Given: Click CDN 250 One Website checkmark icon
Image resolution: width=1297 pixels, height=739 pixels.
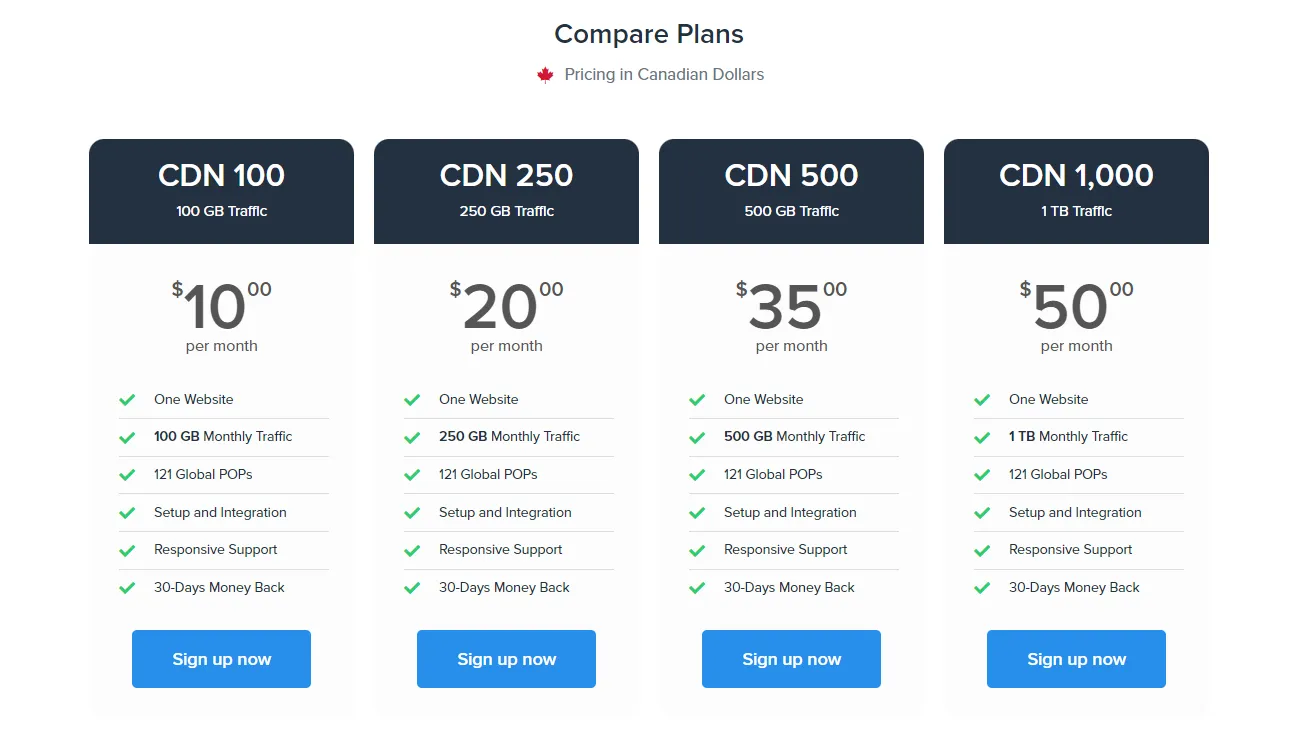Looking at the screenshot, I should pos(412,400).
